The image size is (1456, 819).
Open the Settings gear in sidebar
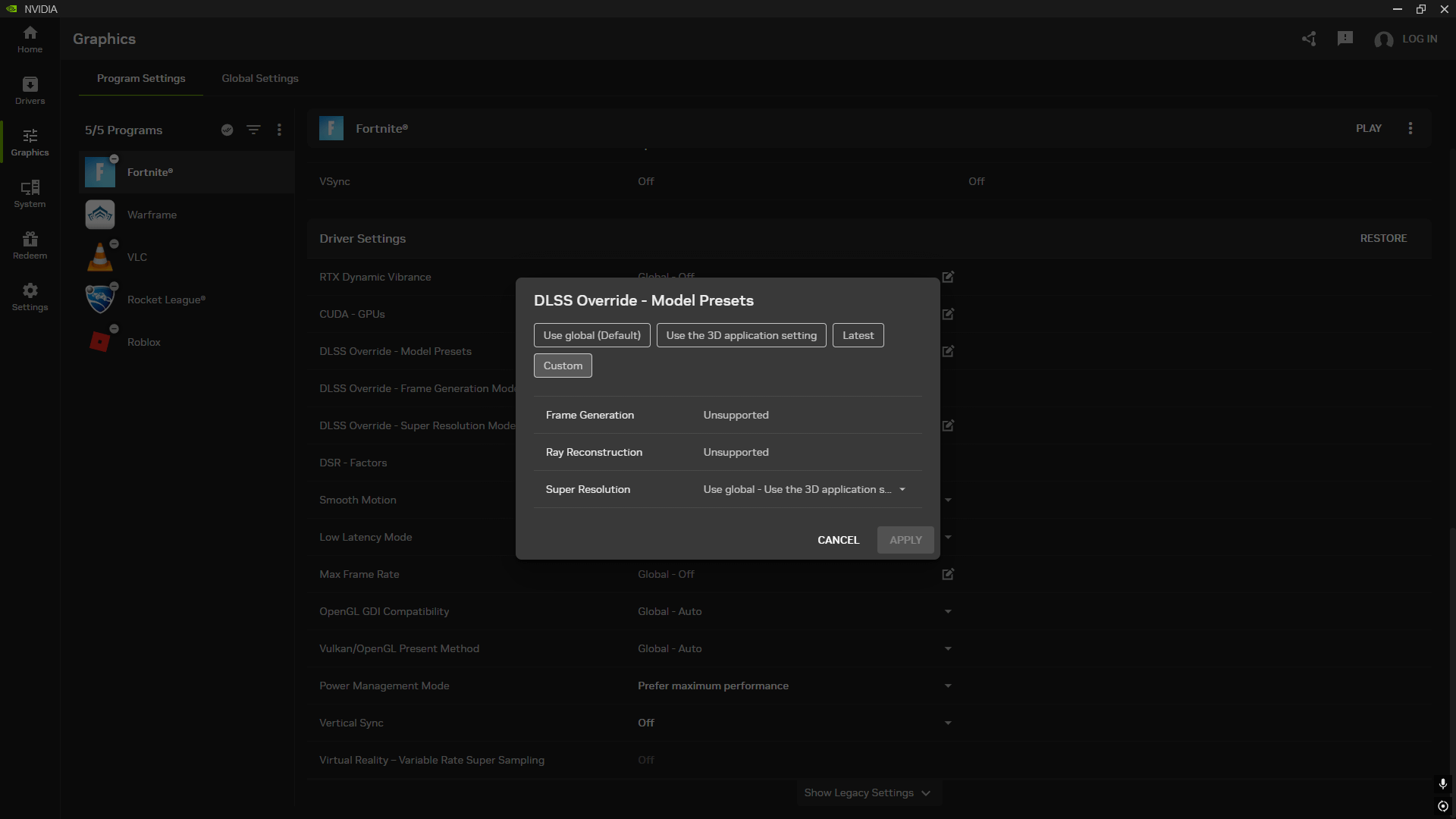tap(30, 297)
